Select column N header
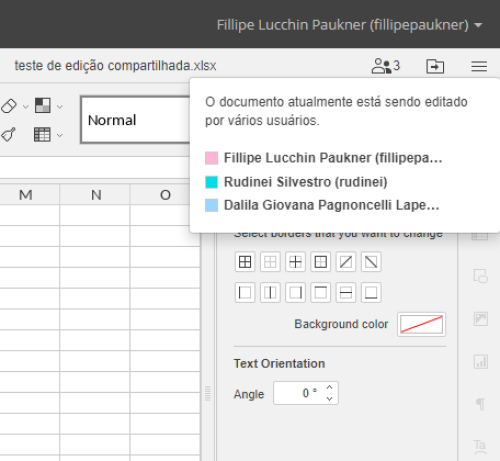Screen dimensions: 500x461 96,195
